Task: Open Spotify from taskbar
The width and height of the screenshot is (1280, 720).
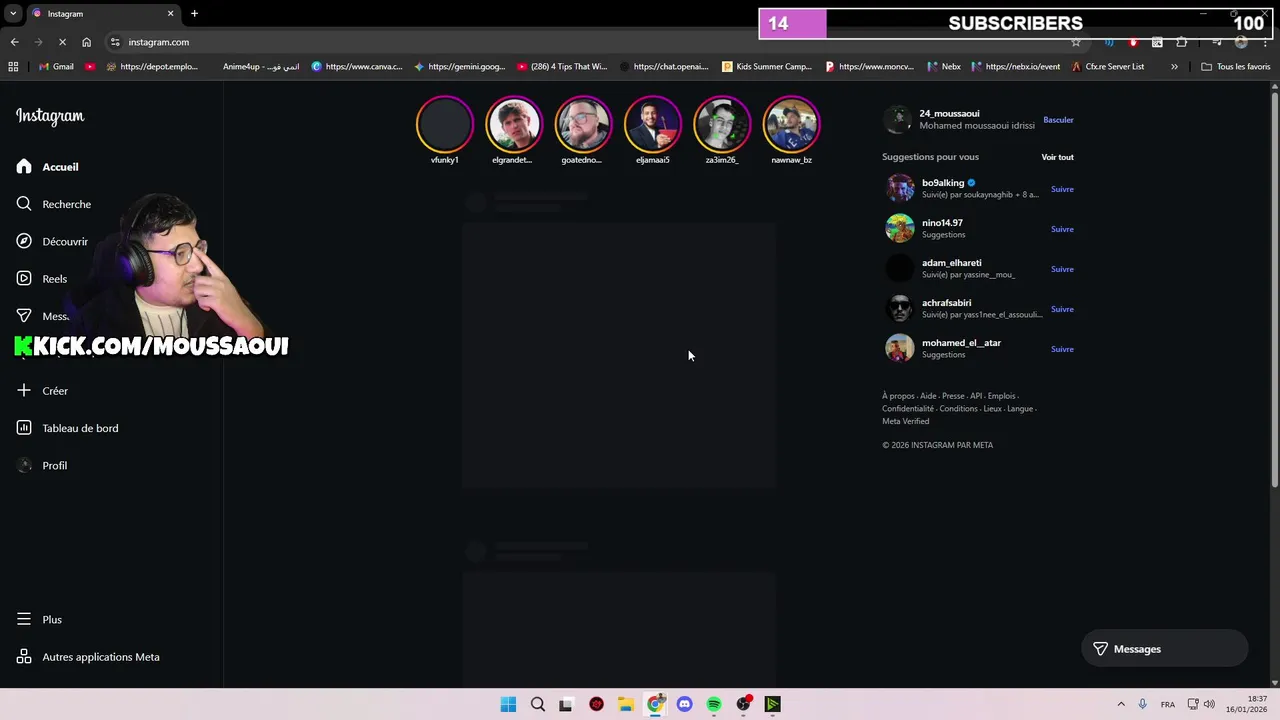Action: [714, 704]
